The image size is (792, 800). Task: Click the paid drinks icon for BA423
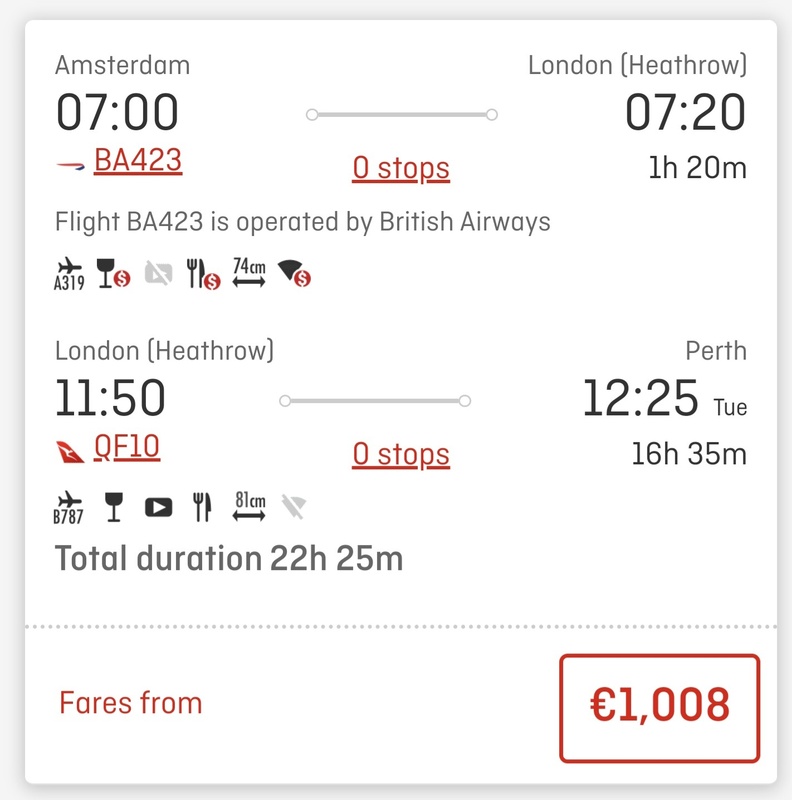point(113,274)
